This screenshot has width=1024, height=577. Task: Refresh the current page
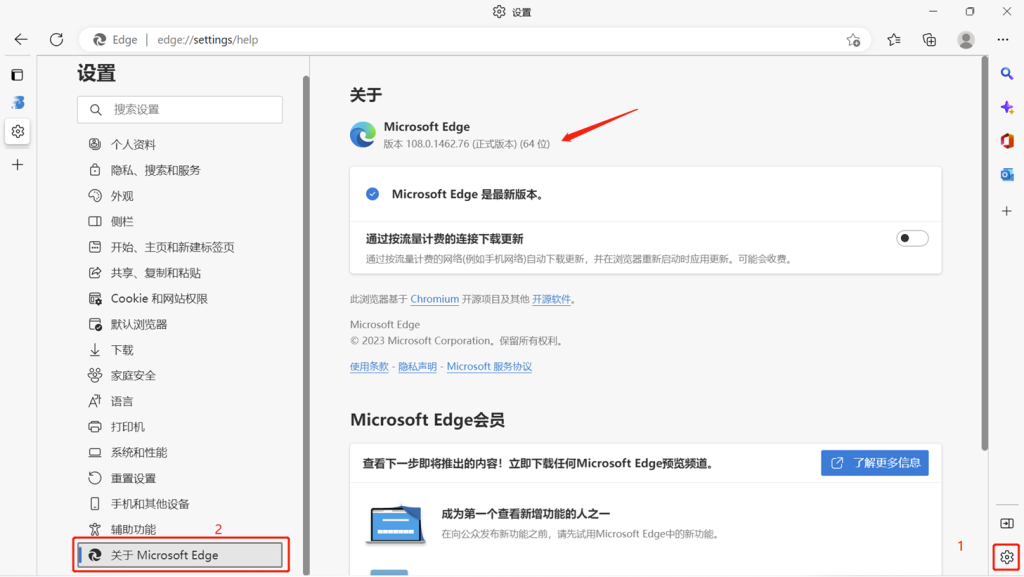[57, 40]
